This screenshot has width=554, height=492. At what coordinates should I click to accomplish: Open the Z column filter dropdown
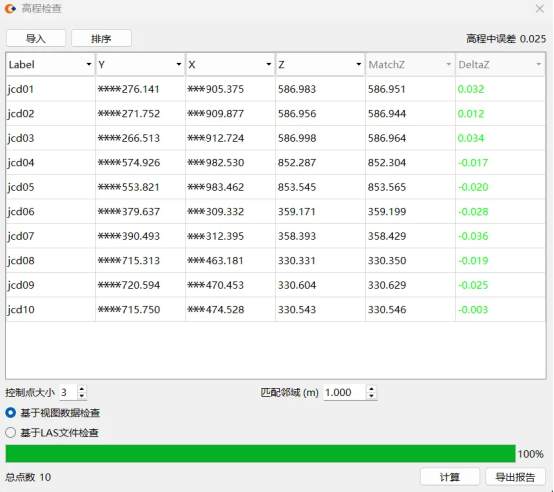coord(359,64)
